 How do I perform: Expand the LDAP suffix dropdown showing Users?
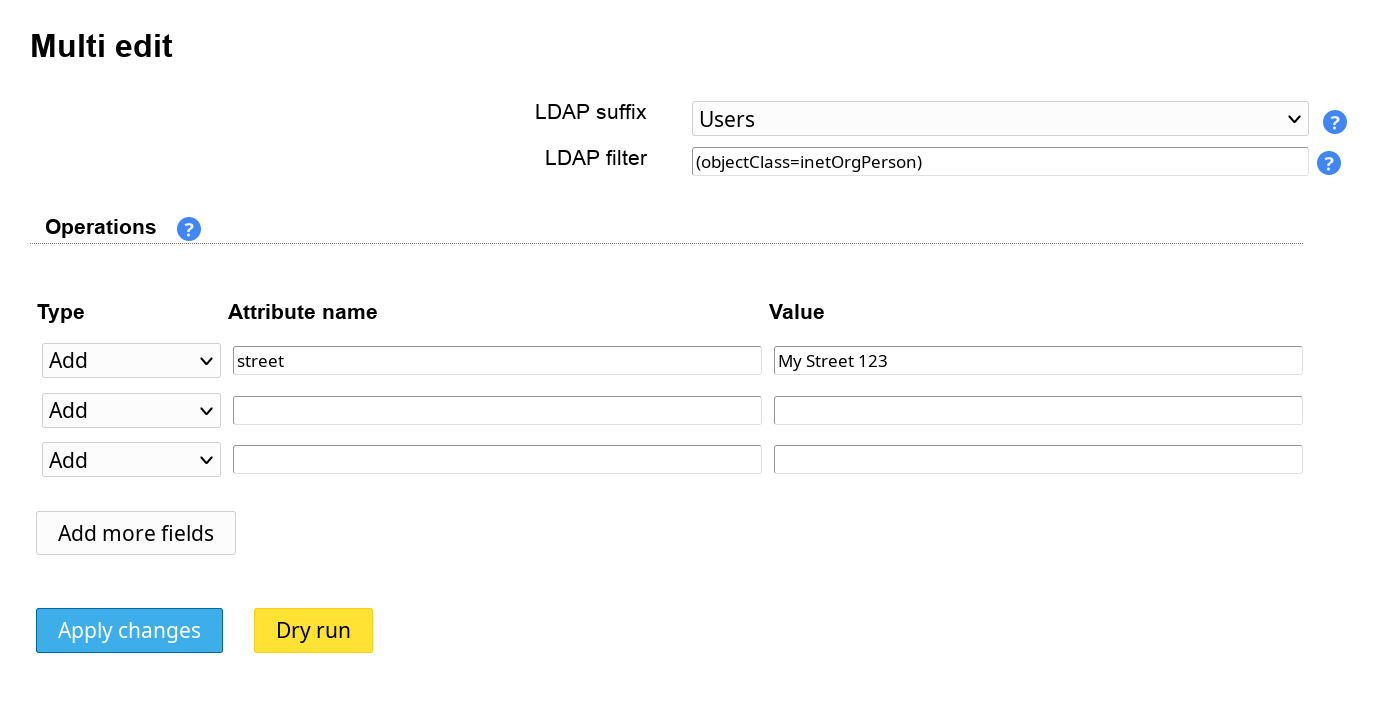tap(999, 119)
